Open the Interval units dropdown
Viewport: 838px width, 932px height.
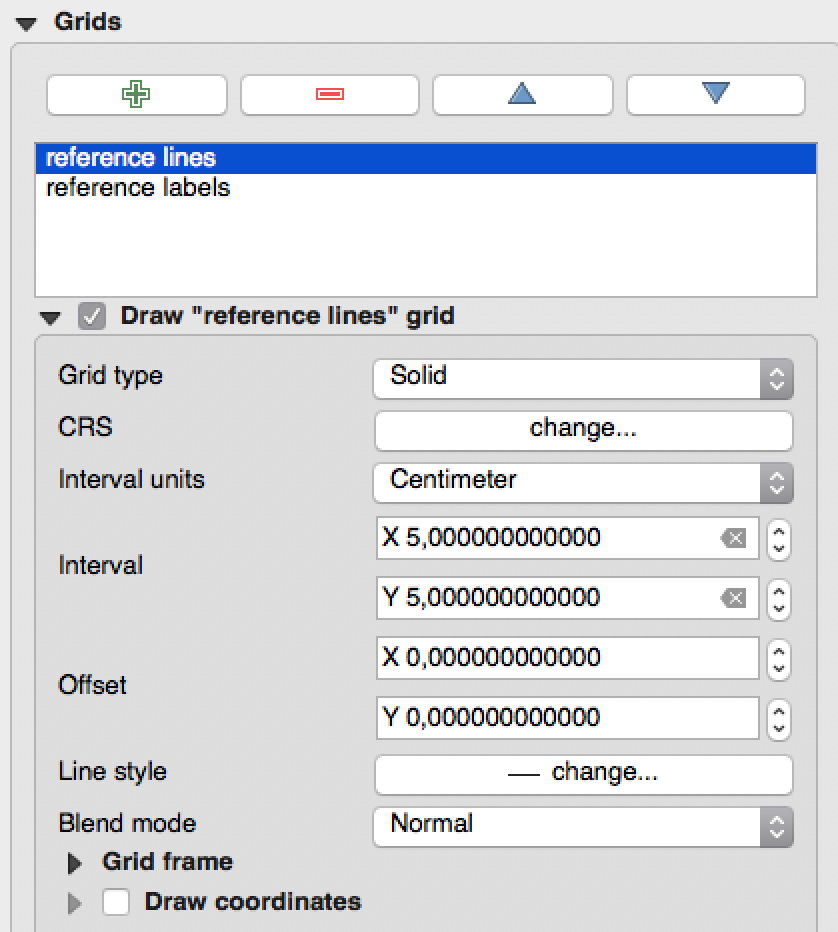tap(583, 481)
